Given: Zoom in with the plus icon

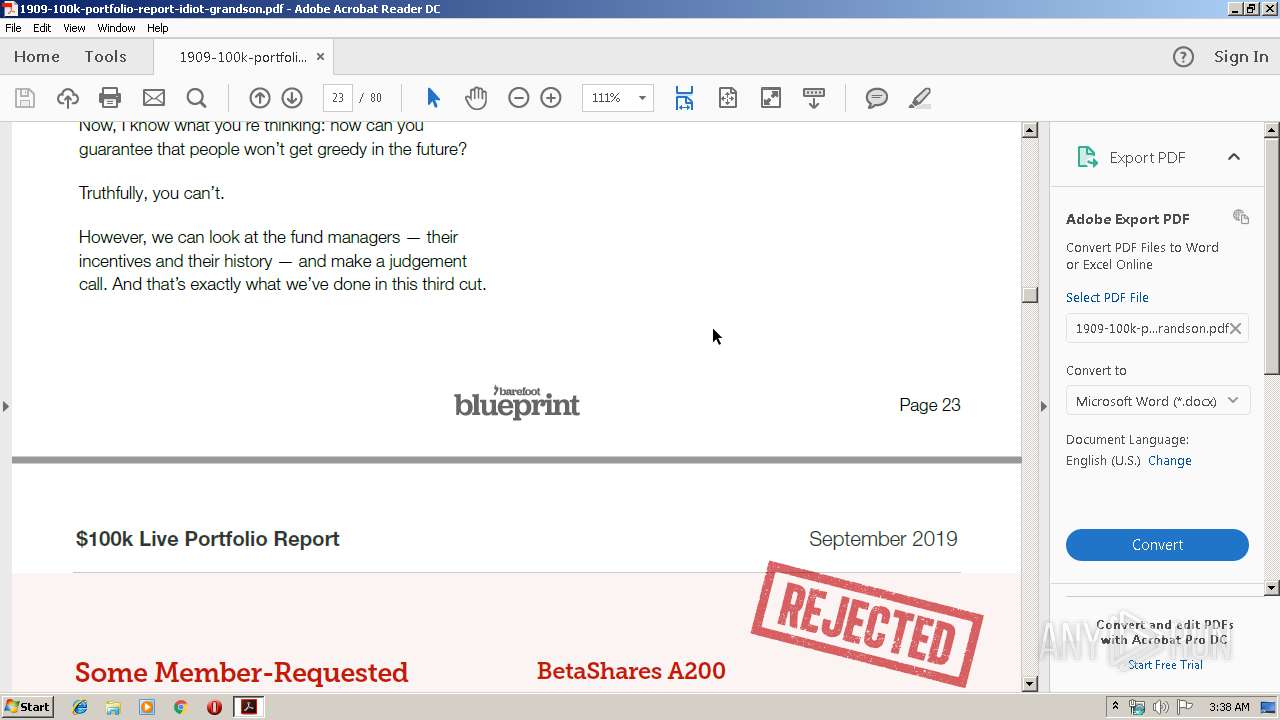Looking at the screenshot, I should pyautogui.click(x=551, y=98).
